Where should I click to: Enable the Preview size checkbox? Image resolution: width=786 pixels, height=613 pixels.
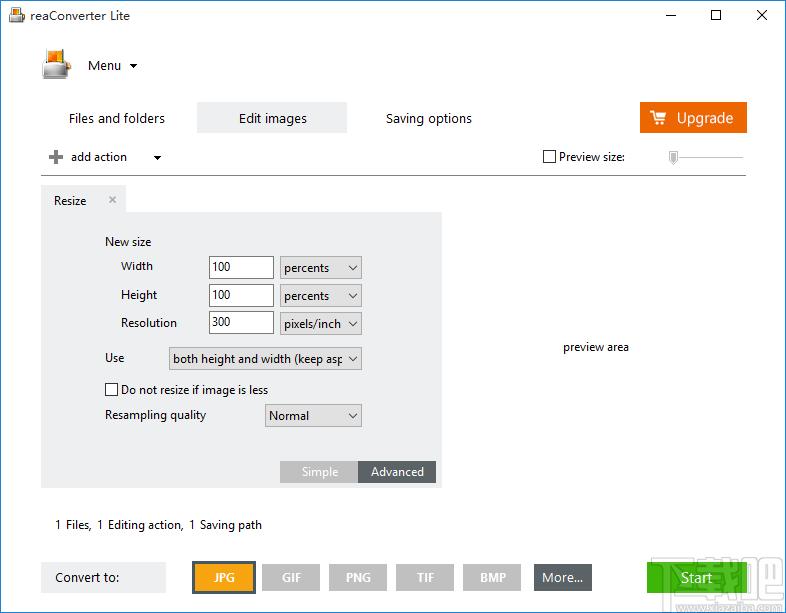tap(549, 157)
